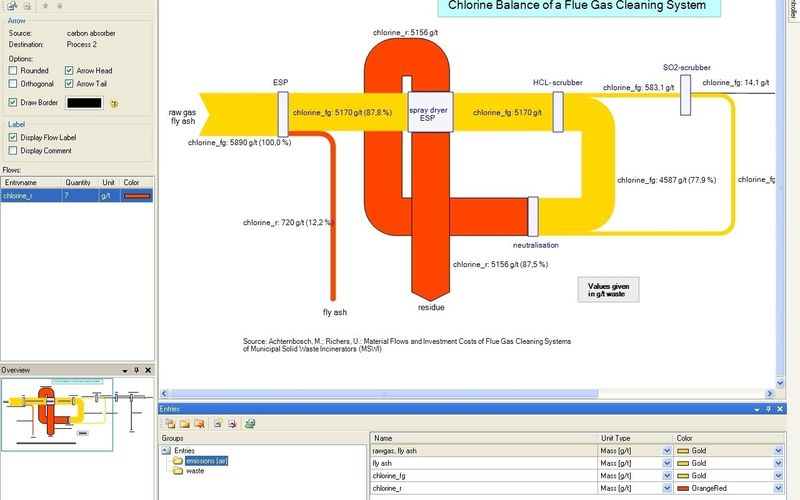Close the Entries panel
800x500 pixels.
click(x=780, y=409)
